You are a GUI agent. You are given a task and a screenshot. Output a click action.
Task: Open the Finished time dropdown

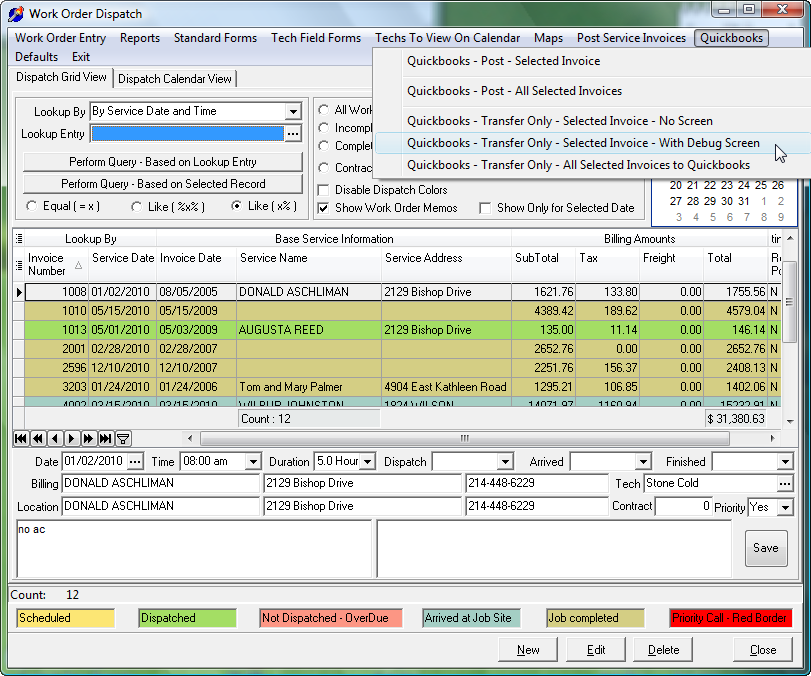pyautogui.click(x=785, y=461)
